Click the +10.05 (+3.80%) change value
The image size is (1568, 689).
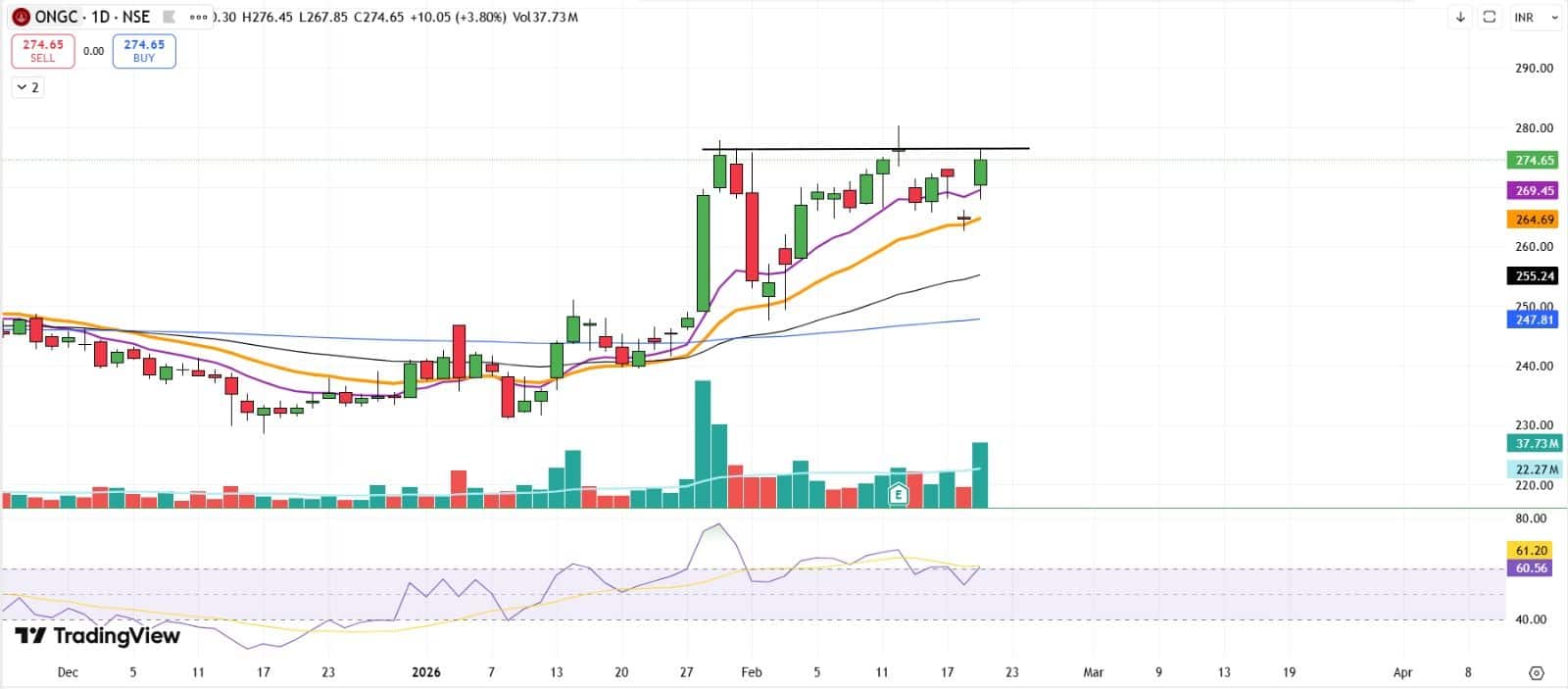click(x=459, y=17)
